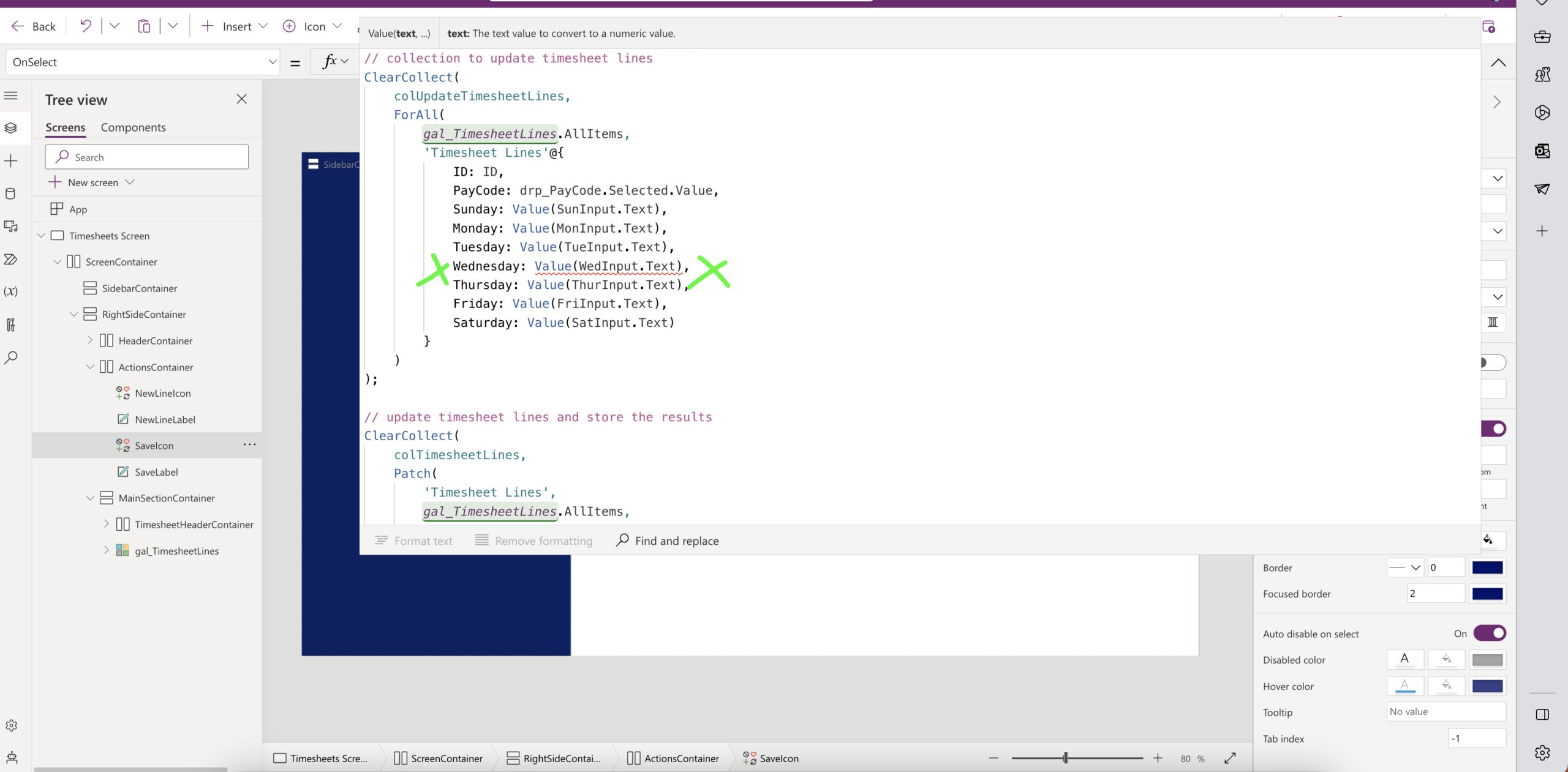Toggle the off switch in properties panel
This screenshot has height=772, width=1568.
1493,362
